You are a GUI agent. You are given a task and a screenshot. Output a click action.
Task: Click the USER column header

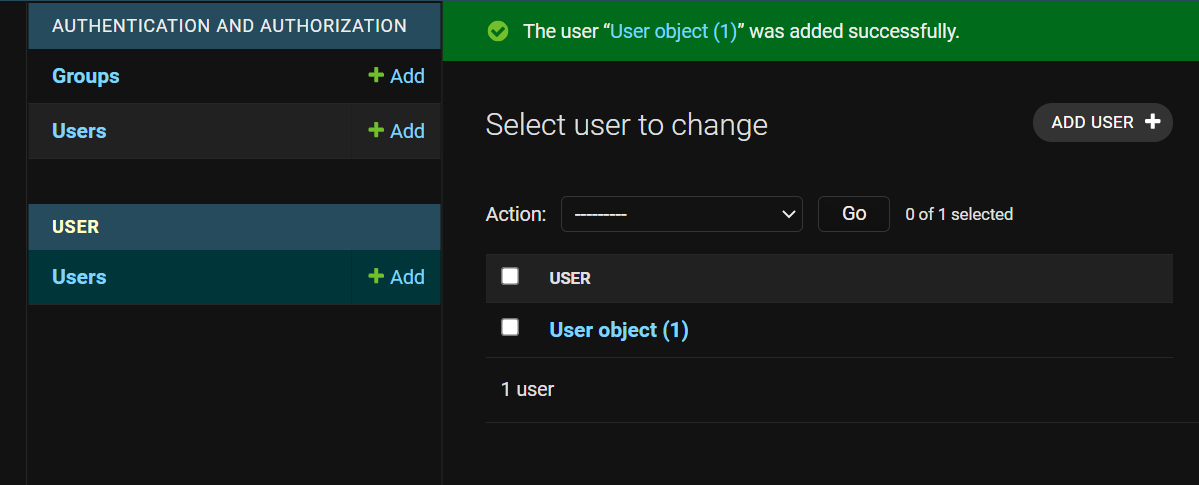[x=570, y=279]
